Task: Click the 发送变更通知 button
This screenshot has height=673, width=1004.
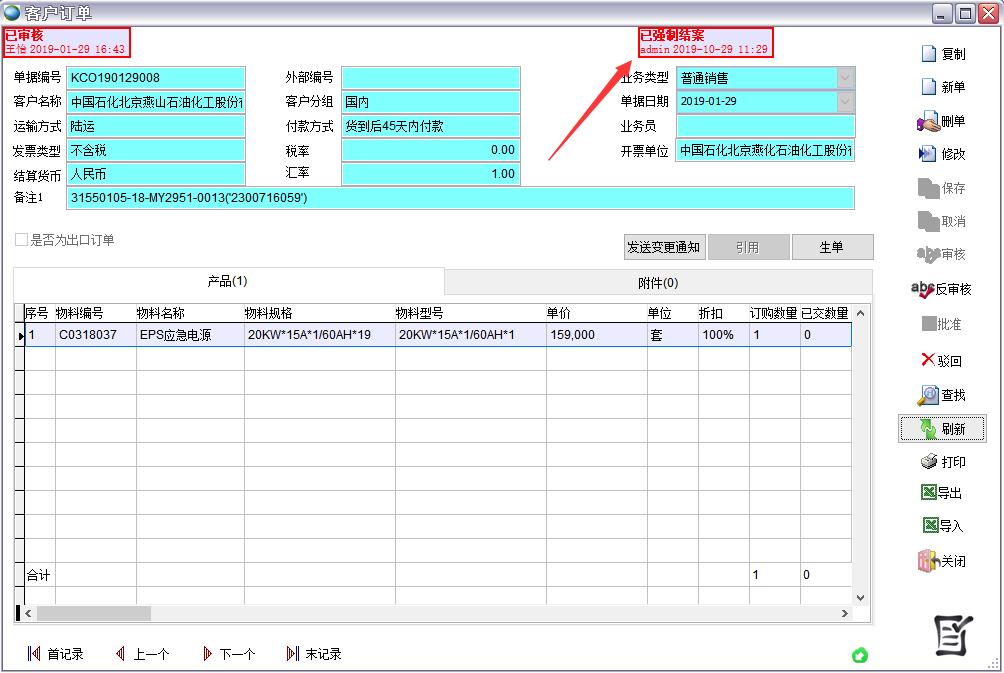Action: pyautogui.click(x=664, y=247)
